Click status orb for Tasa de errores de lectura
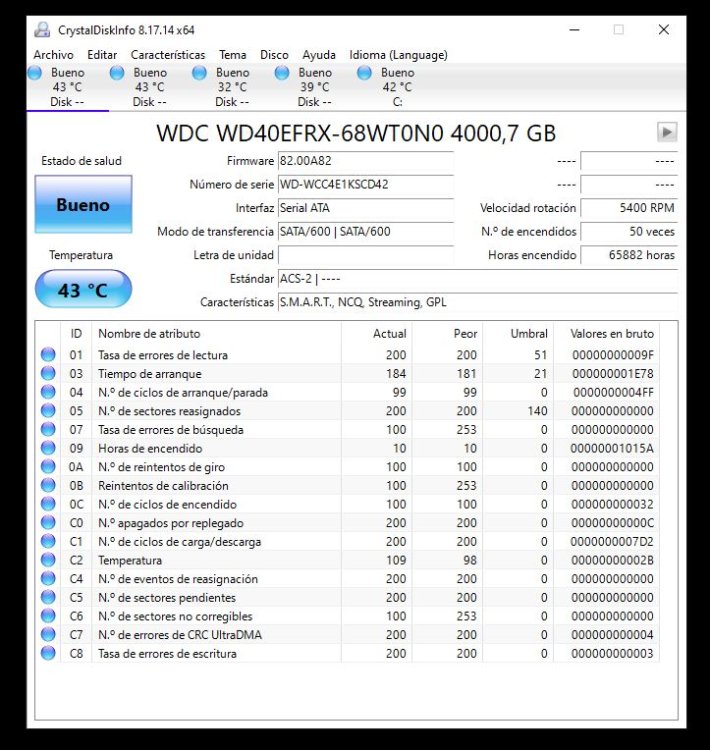 [x=48, y=354]
